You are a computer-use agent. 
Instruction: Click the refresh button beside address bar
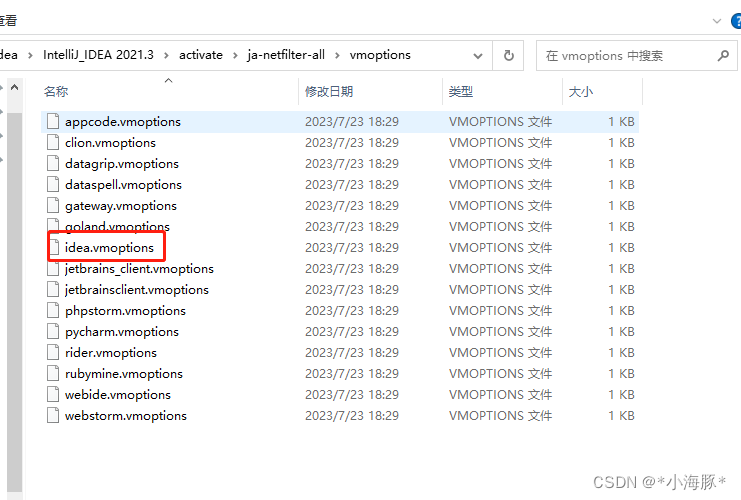508,55
